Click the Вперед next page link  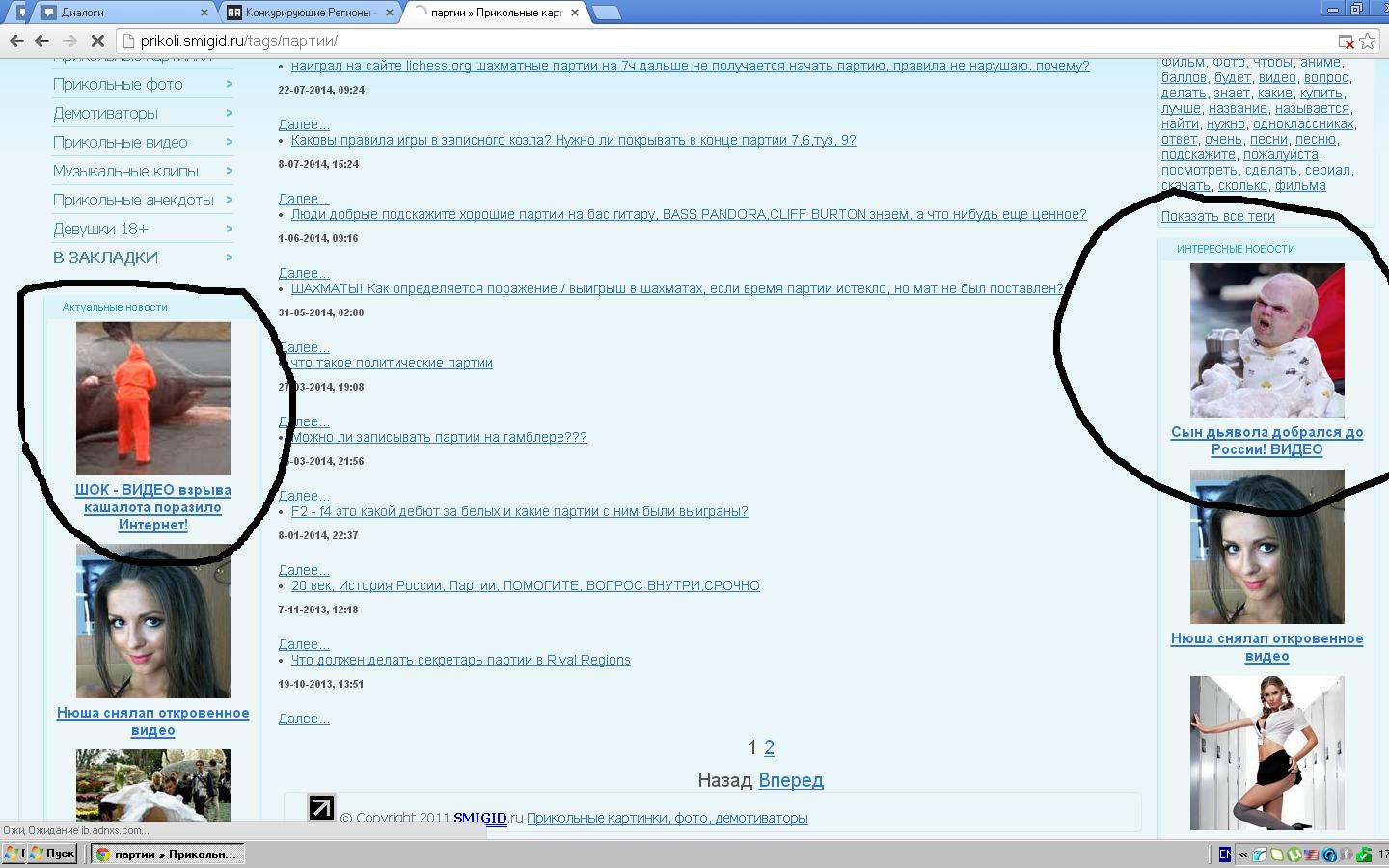pos(791,780)
